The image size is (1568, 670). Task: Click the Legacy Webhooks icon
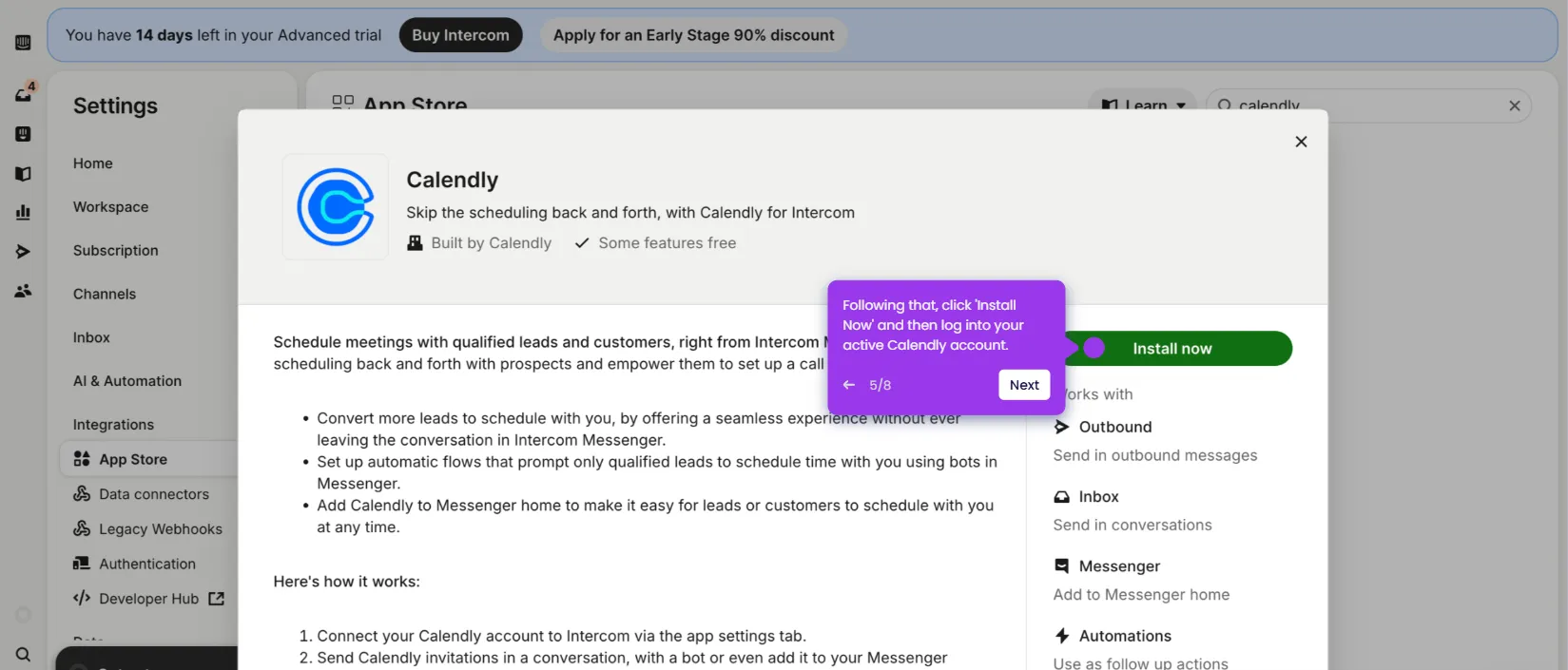[82, 528]
